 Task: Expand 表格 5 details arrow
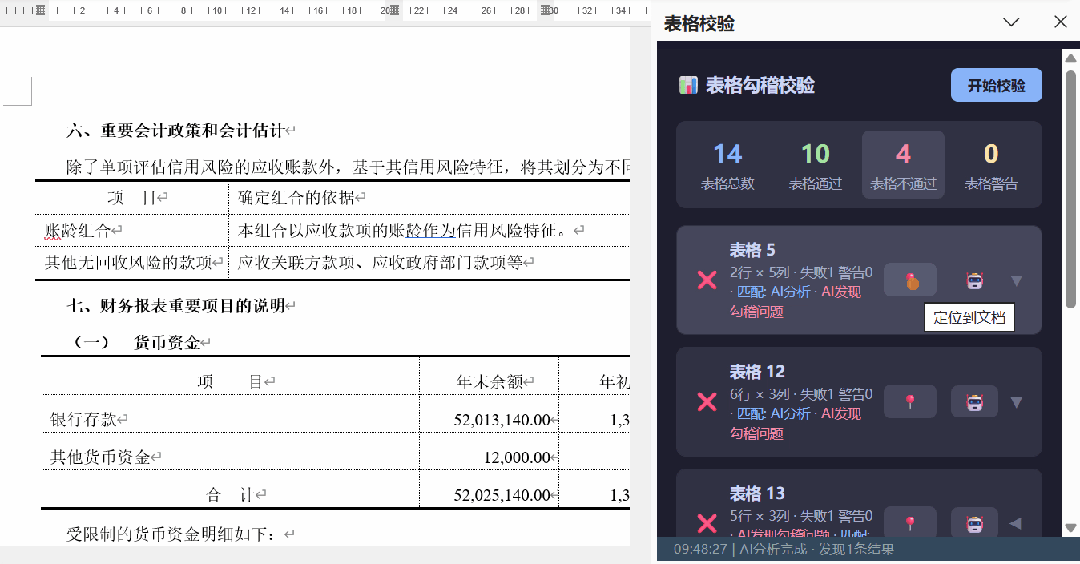(1016, 281)
